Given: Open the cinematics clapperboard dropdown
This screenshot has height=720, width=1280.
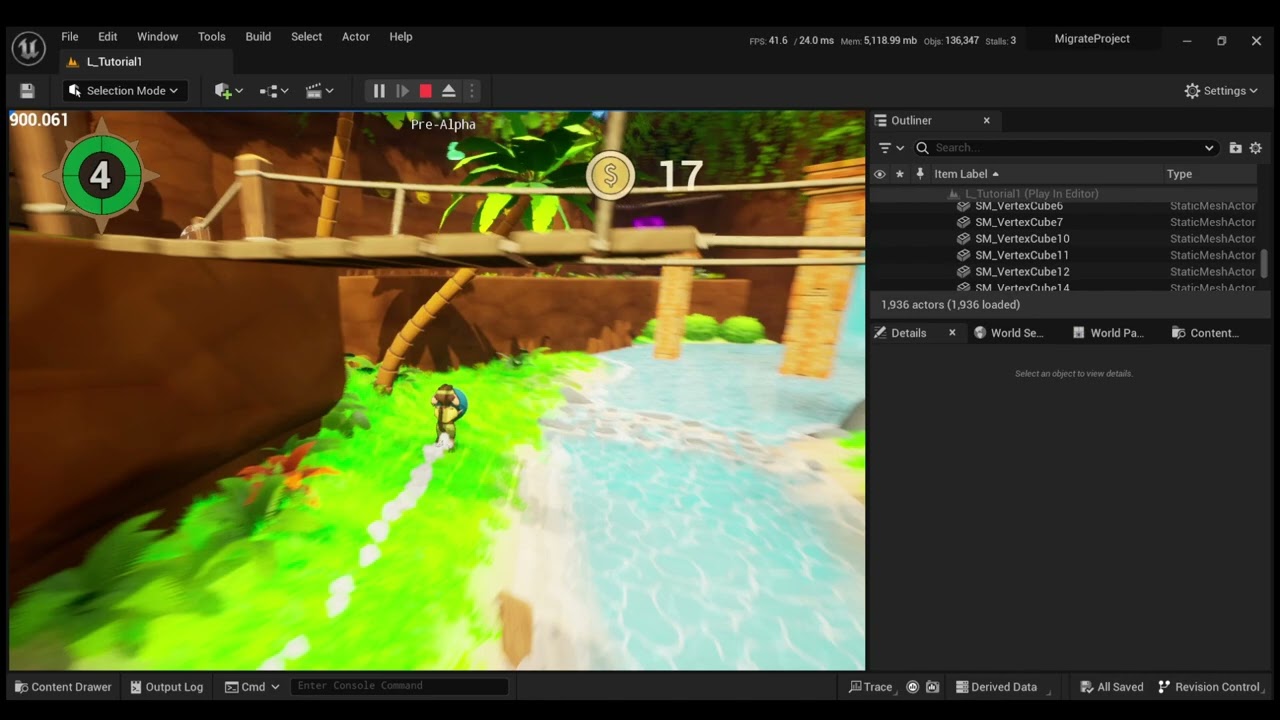Looking at the screenshot, I should [x=320, y=91].
